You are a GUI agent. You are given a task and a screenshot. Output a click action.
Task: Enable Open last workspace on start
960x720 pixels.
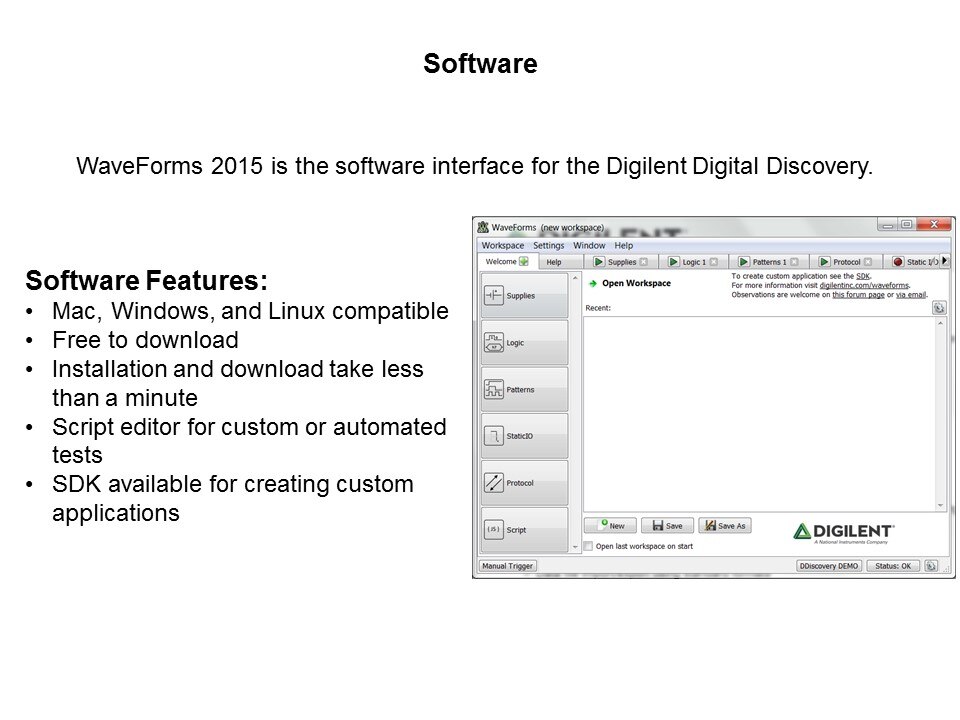pyautogui.click(x=589, y=546)
